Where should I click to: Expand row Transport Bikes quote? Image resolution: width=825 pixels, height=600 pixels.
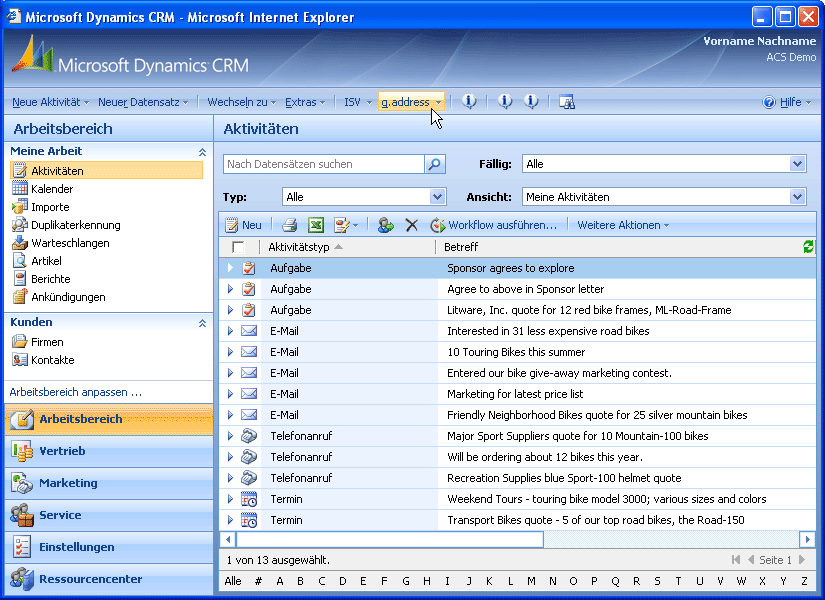pyautogui.click(x=230, y=520)
